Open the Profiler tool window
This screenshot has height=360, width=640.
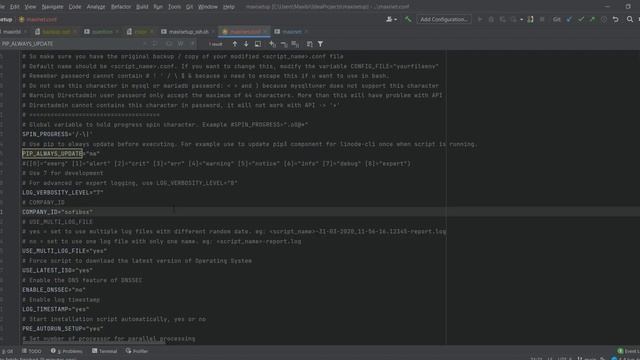pos(137,351)
